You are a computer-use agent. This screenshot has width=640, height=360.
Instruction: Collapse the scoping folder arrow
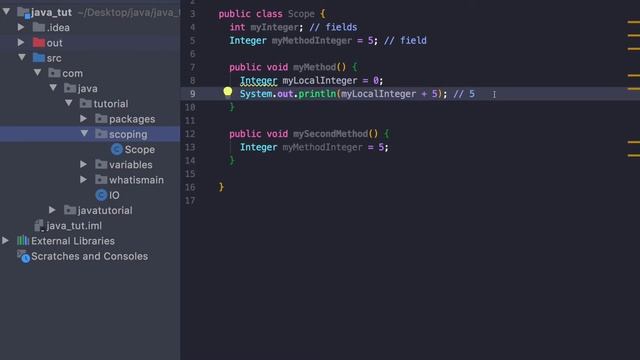pyautogui.click(x=84, y=133)
